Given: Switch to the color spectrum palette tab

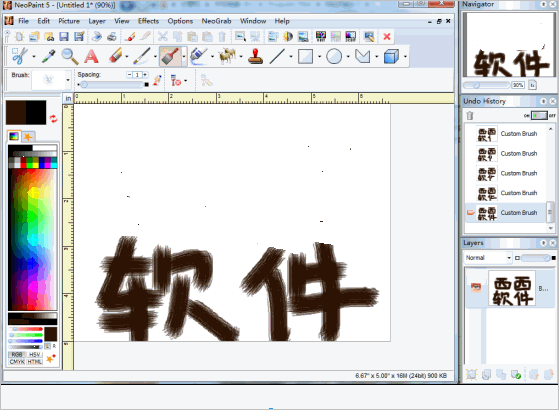Looking at the screenshot, I should pyautogui.click(x=14, y=136).
